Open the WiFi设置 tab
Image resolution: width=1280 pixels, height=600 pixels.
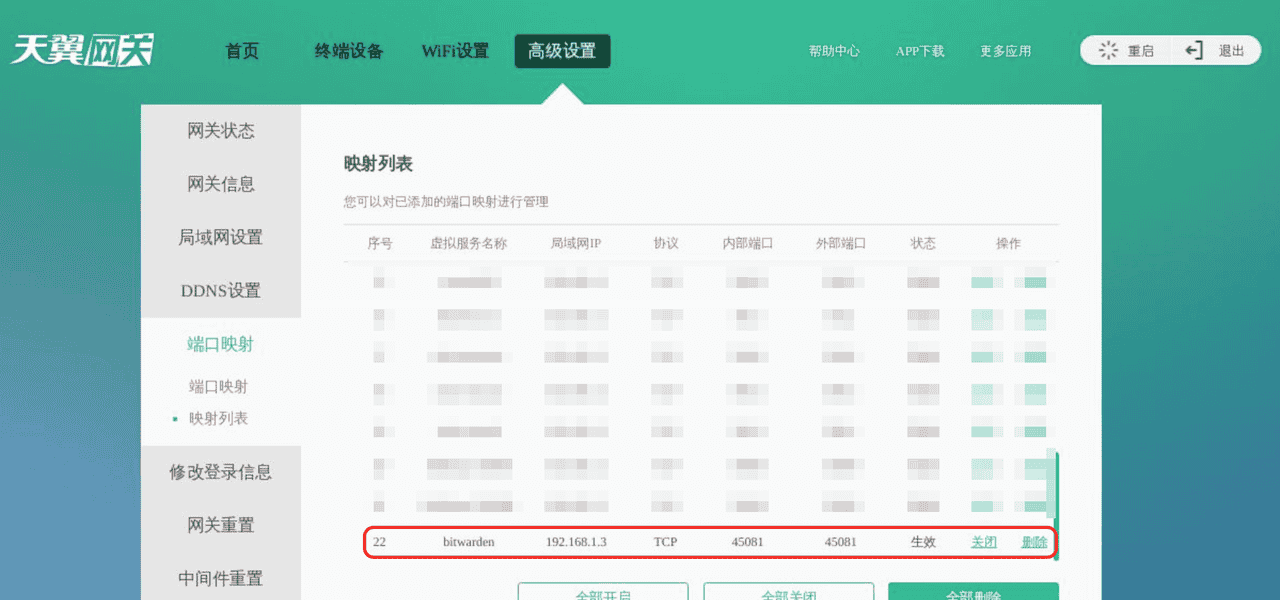455,51
